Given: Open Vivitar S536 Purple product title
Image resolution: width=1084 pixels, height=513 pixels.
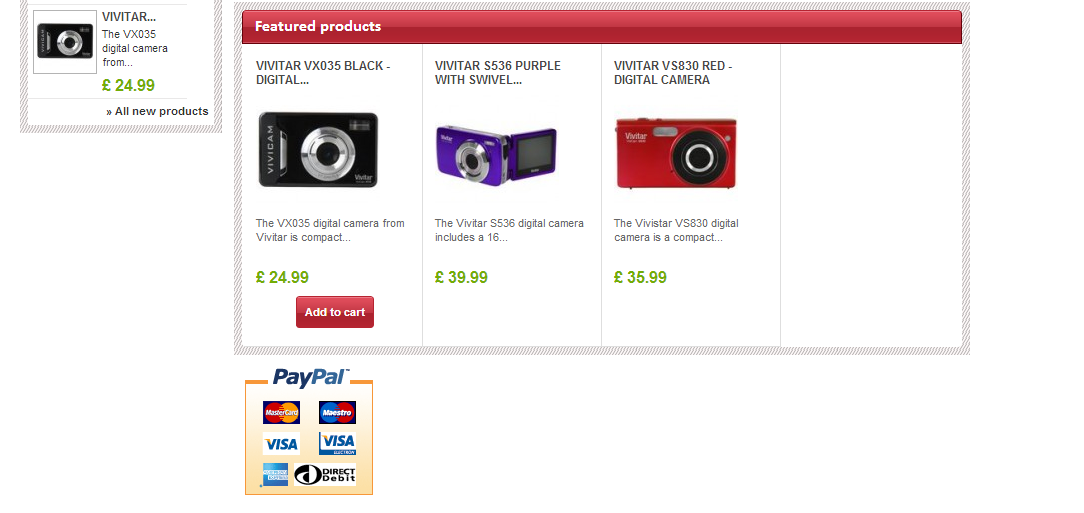Looking at the screenshot, I should click(x=498, y=73).
